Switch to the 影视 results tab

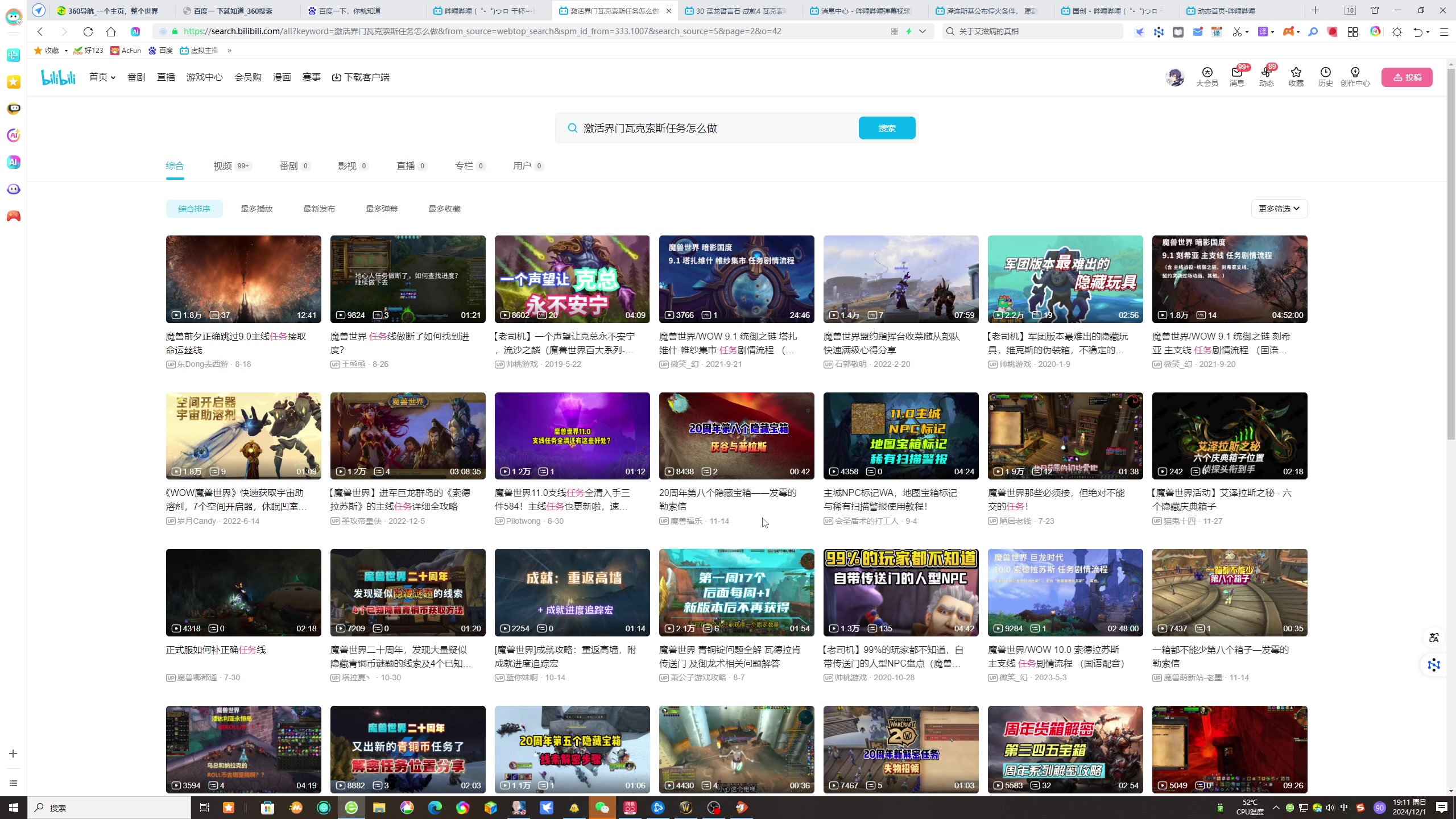tap(353, 166)
